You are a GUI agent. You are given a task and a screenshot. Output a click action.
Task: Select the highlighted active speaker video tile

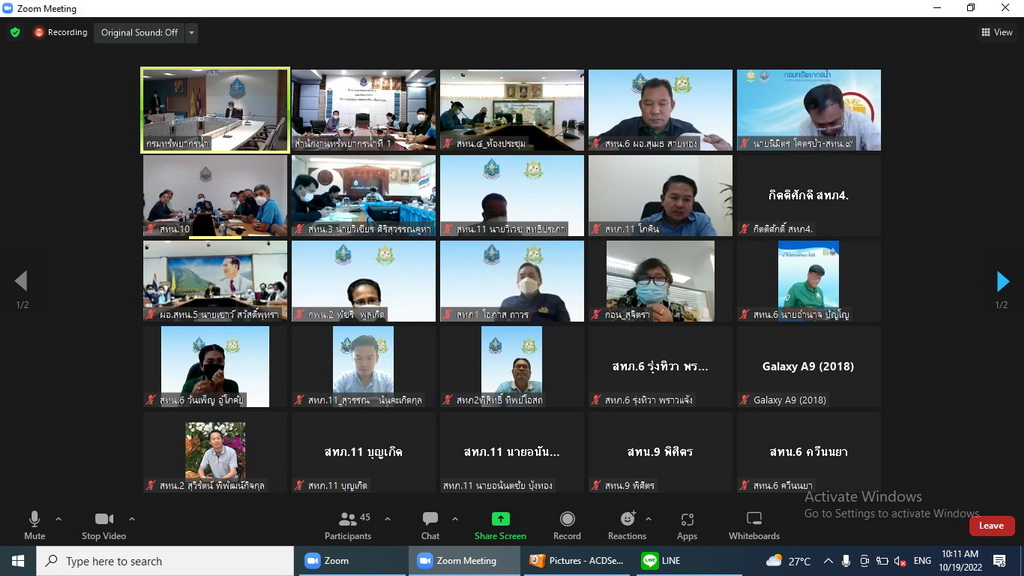(x=215, y=110)
